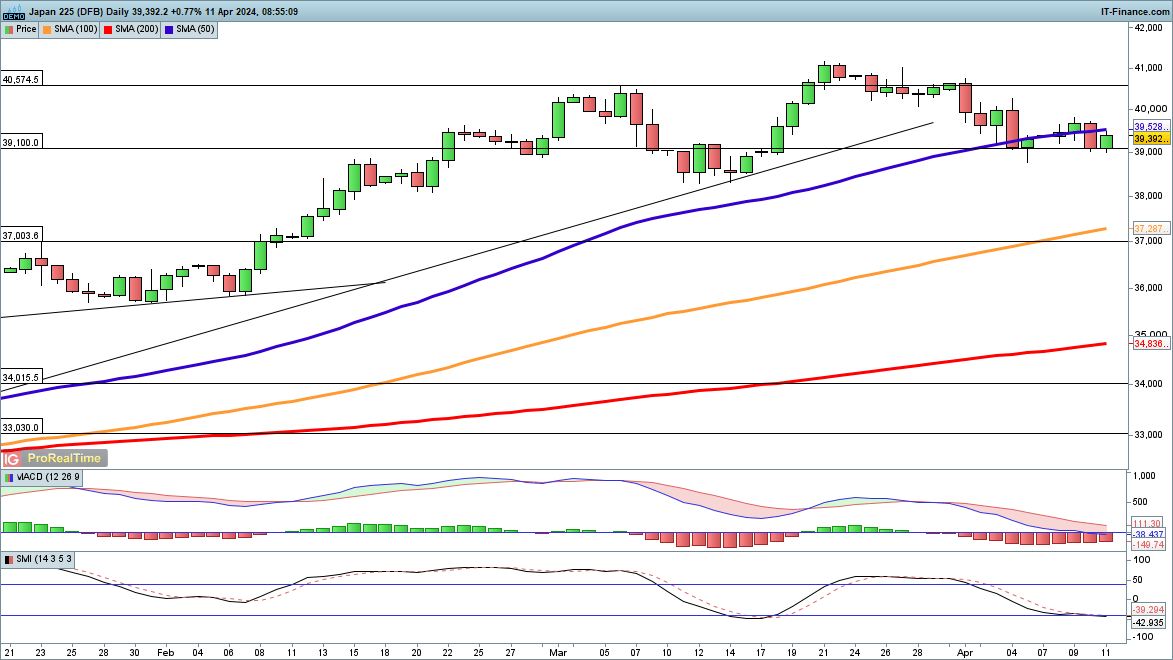Click the blue SMA (50) color swatch
1173x660 pixels.
[169, 29]
